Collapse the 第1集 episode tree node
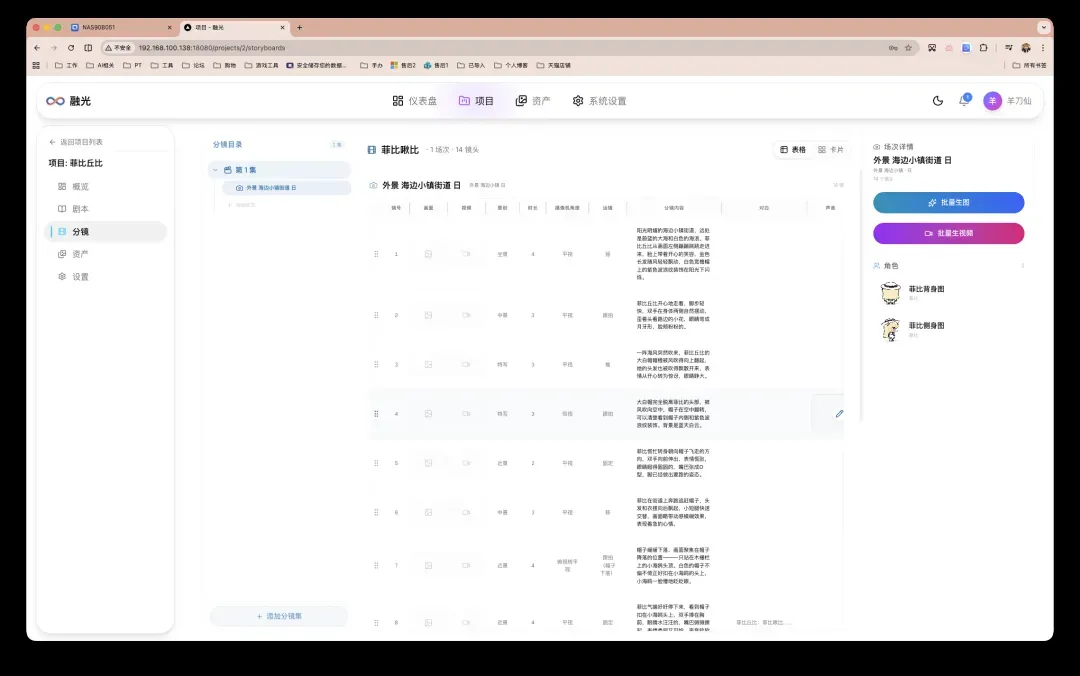The image size is (1080, 676). (216, 170)
